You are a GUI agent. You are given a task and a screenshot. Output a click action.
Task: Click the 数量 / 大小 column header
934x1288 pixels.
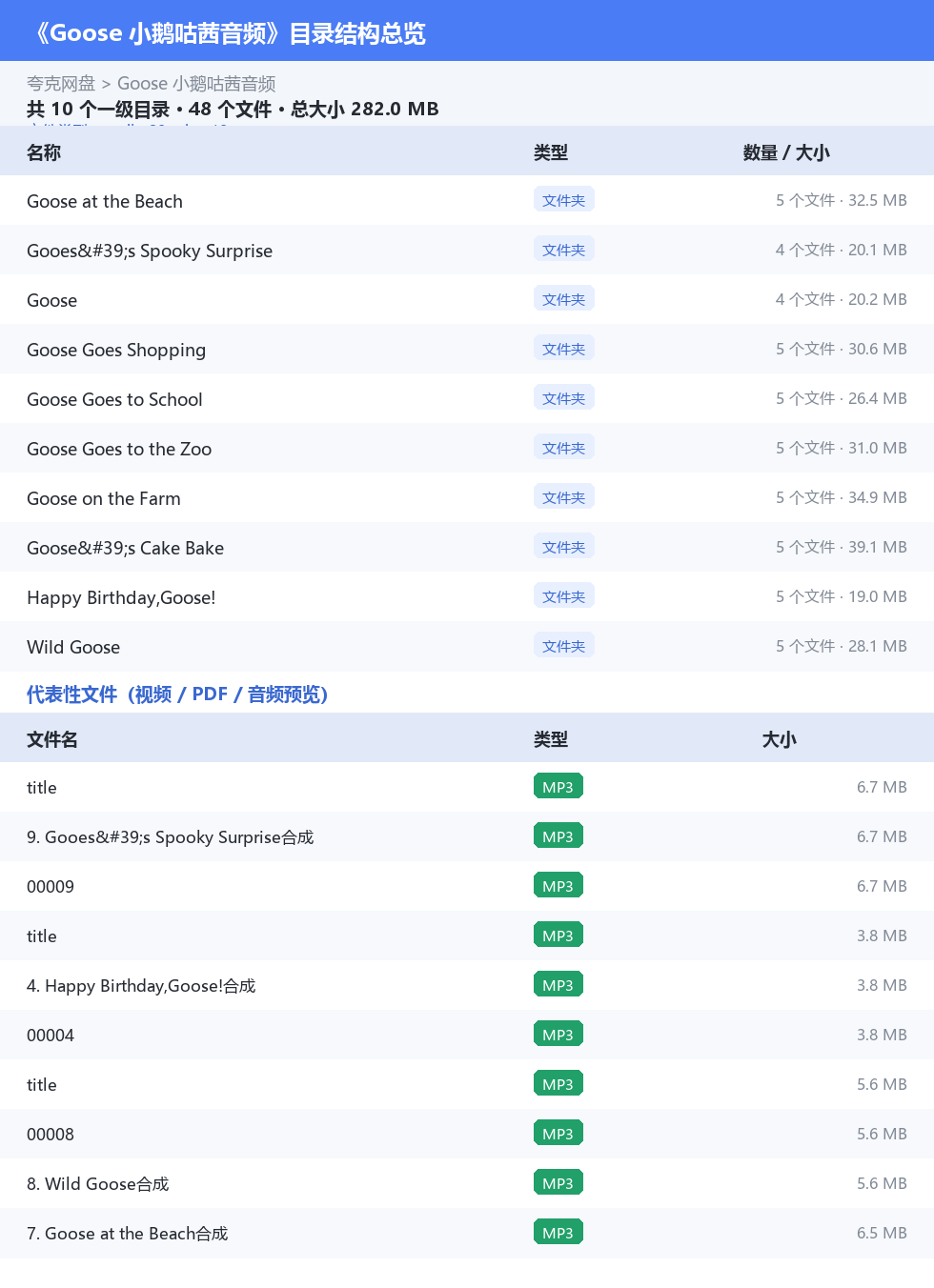point(786,152)
